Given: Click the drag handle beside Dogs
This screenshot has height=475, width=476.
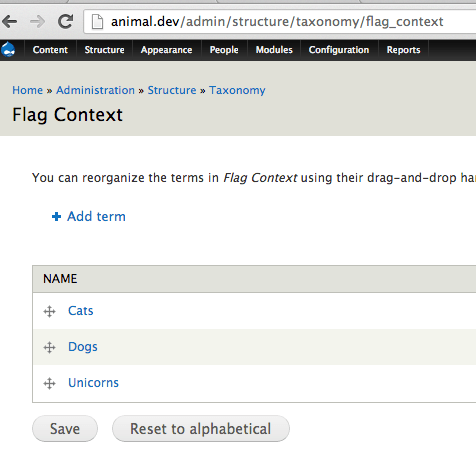Looking at the screenshot, I should (x=49, y=347).
